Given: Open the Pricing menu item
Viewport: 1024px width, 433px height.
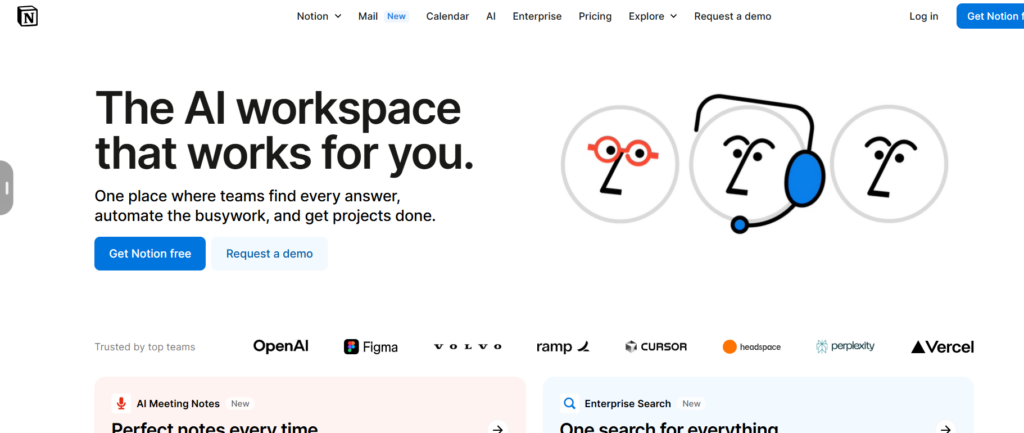Looking at the screenshot, I should [x=595, y=16].
